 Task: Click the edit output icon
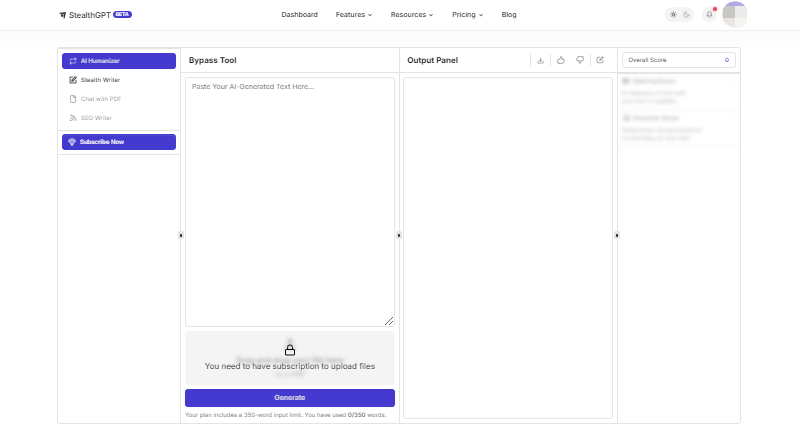point(600,60)
